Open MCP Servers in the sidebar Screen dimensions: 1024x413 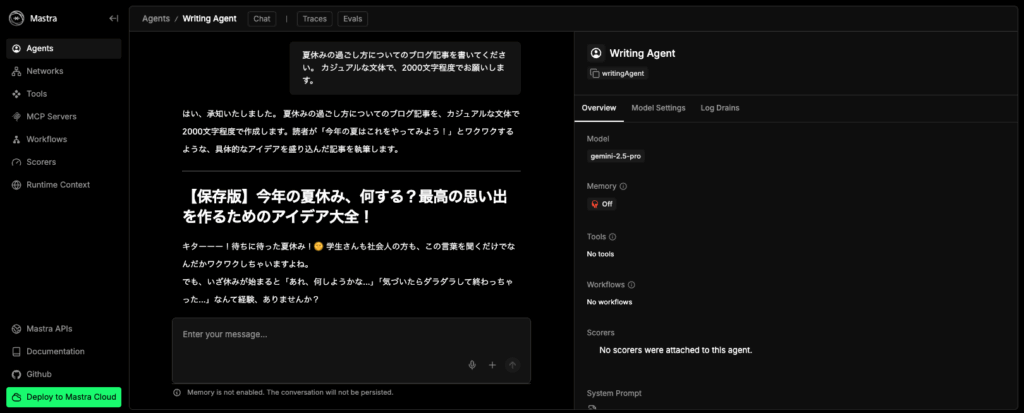[51, 116]
